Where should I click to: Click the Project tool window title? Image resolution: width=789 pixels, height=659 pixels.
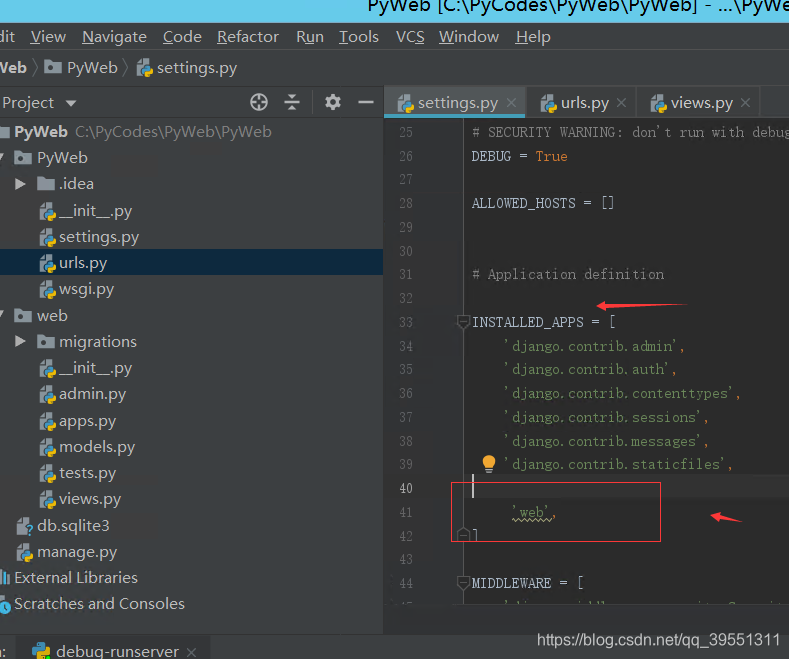(28, 103)
